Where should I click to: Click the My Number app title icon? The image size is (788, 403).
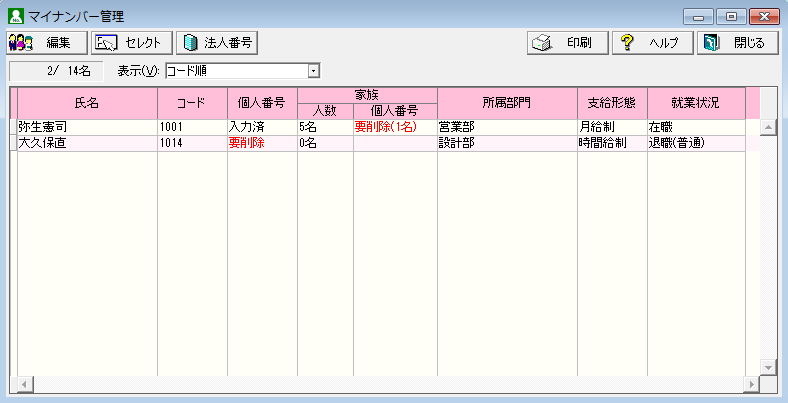click(x=16, y=16)
